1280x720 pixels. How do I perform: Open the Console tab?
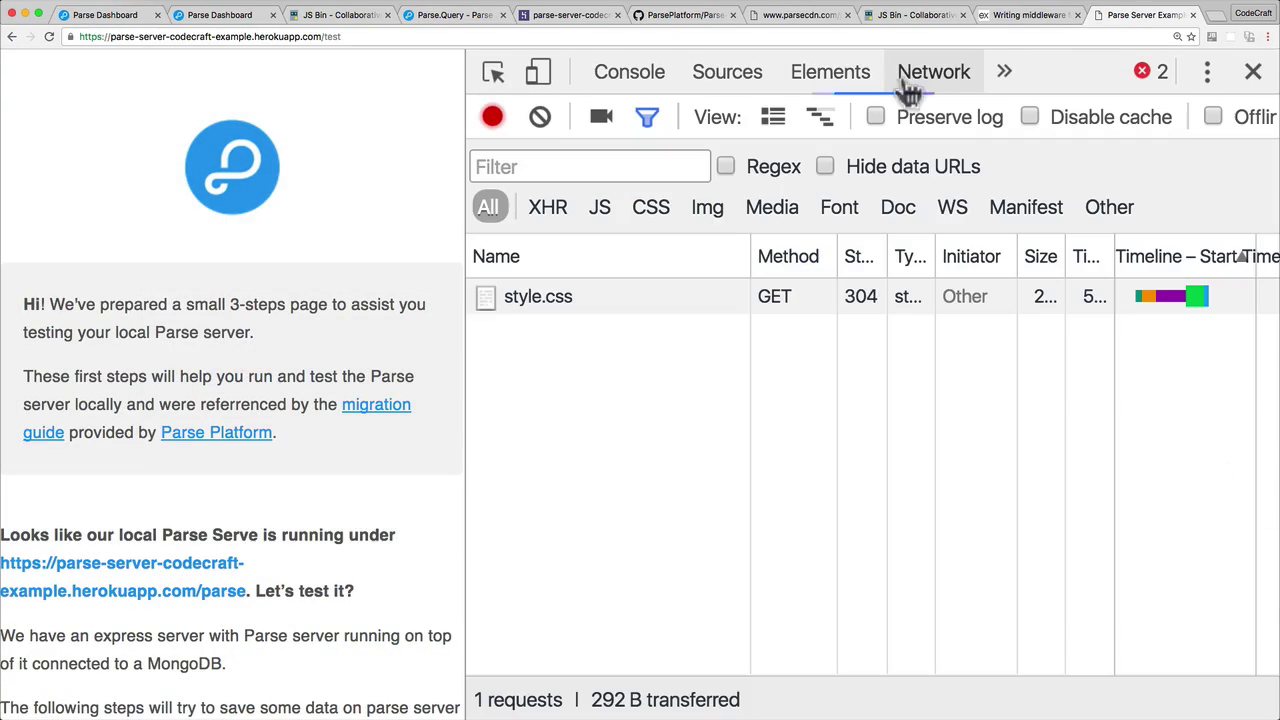629,72
